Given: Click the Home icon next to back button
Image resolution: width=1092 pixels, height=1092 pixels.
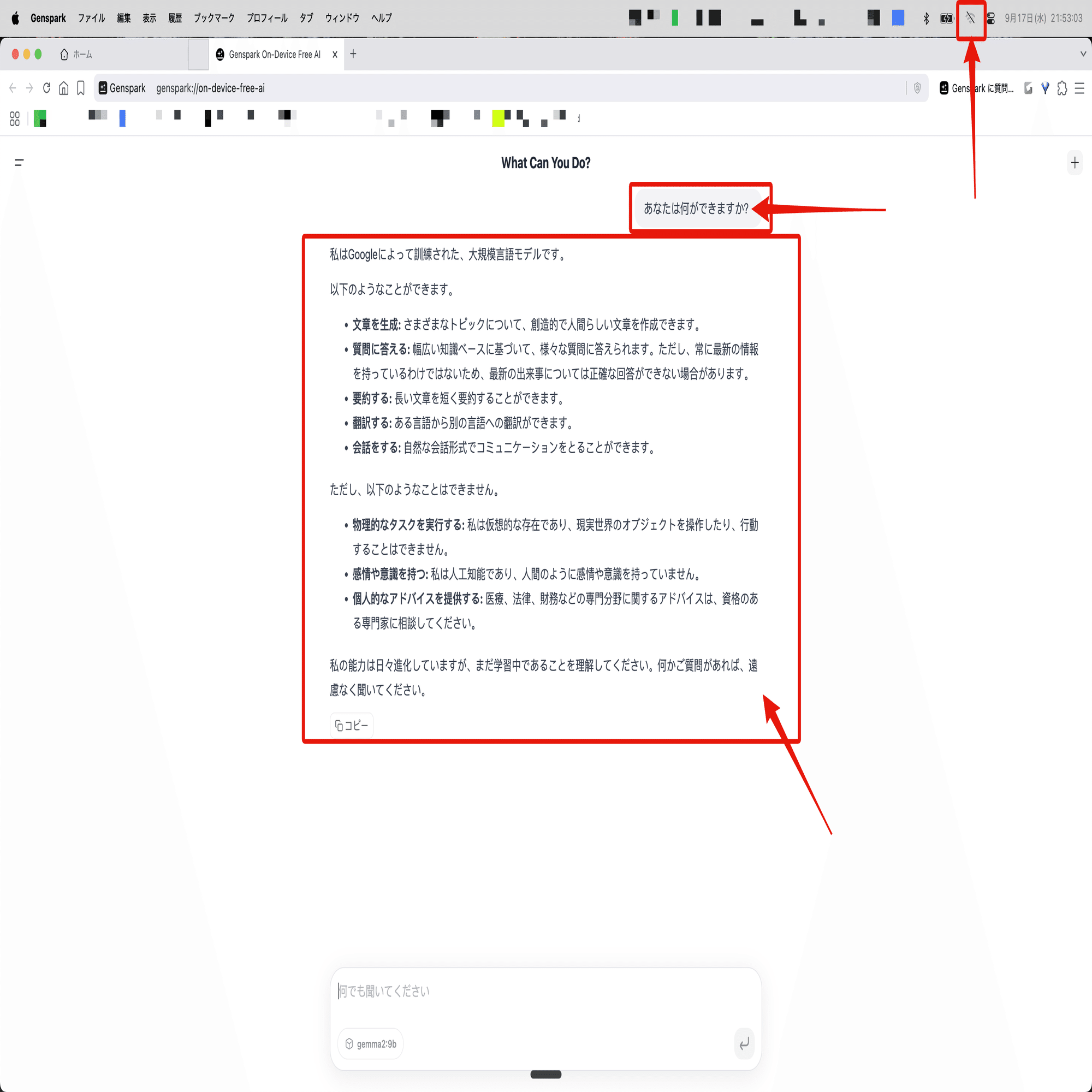Looking at the screenshot, I should click(64, 88).
